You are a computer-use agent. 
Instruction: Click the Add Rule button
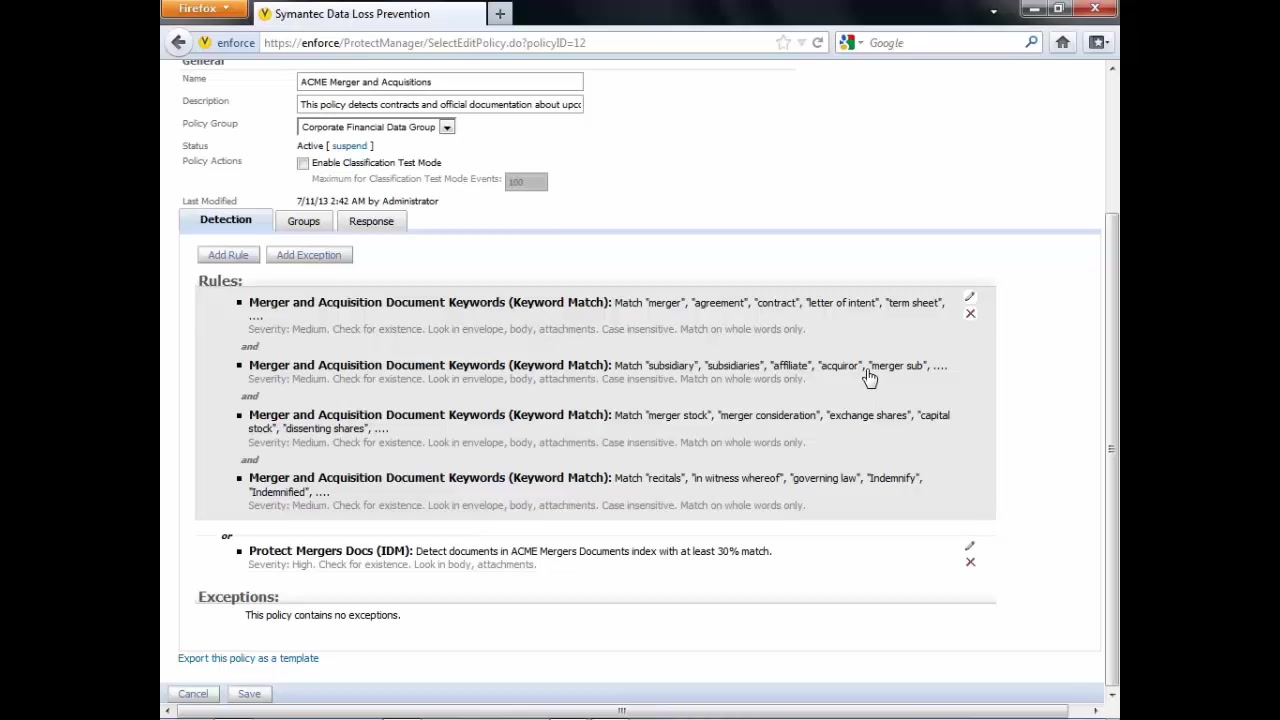(x=228, y=255)
